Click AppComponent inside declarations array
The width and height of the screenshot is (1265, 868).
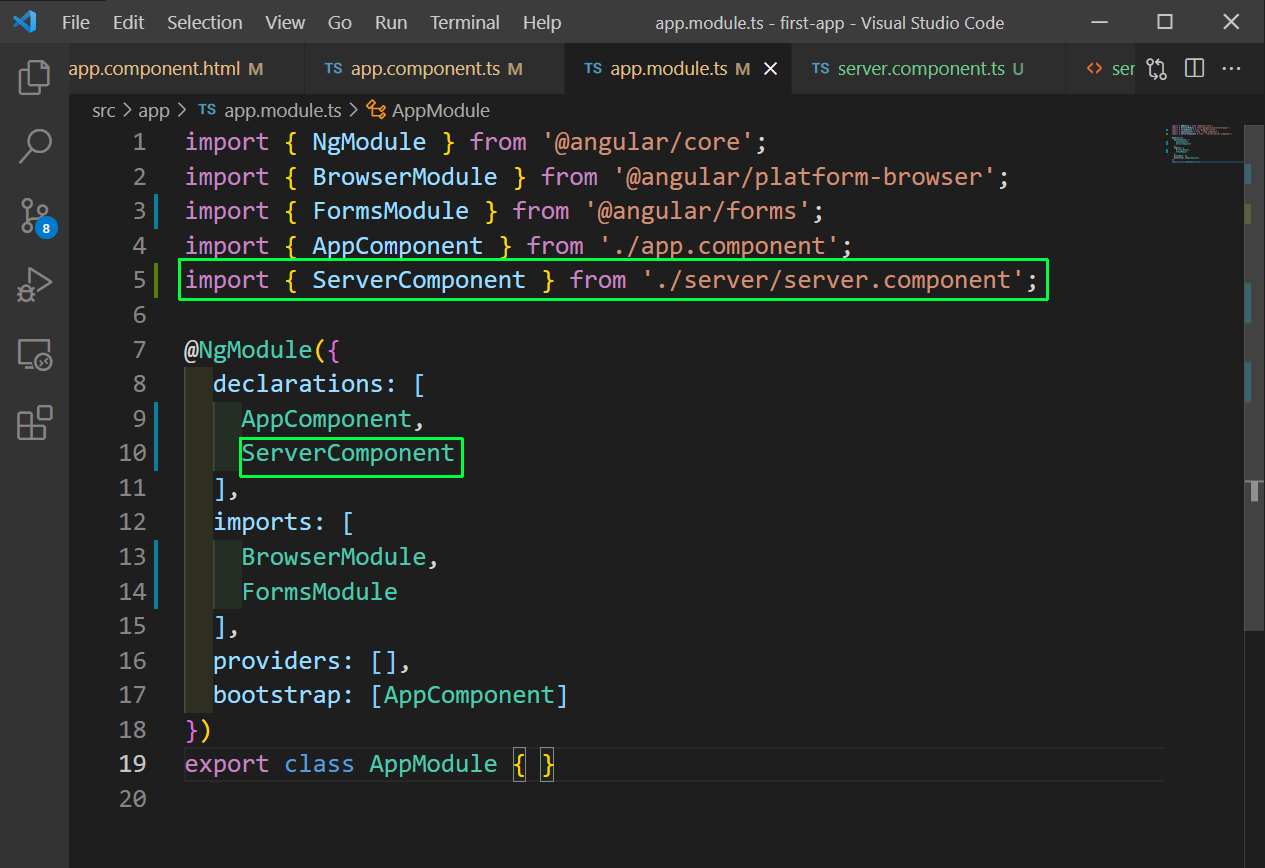click(326, 418)
